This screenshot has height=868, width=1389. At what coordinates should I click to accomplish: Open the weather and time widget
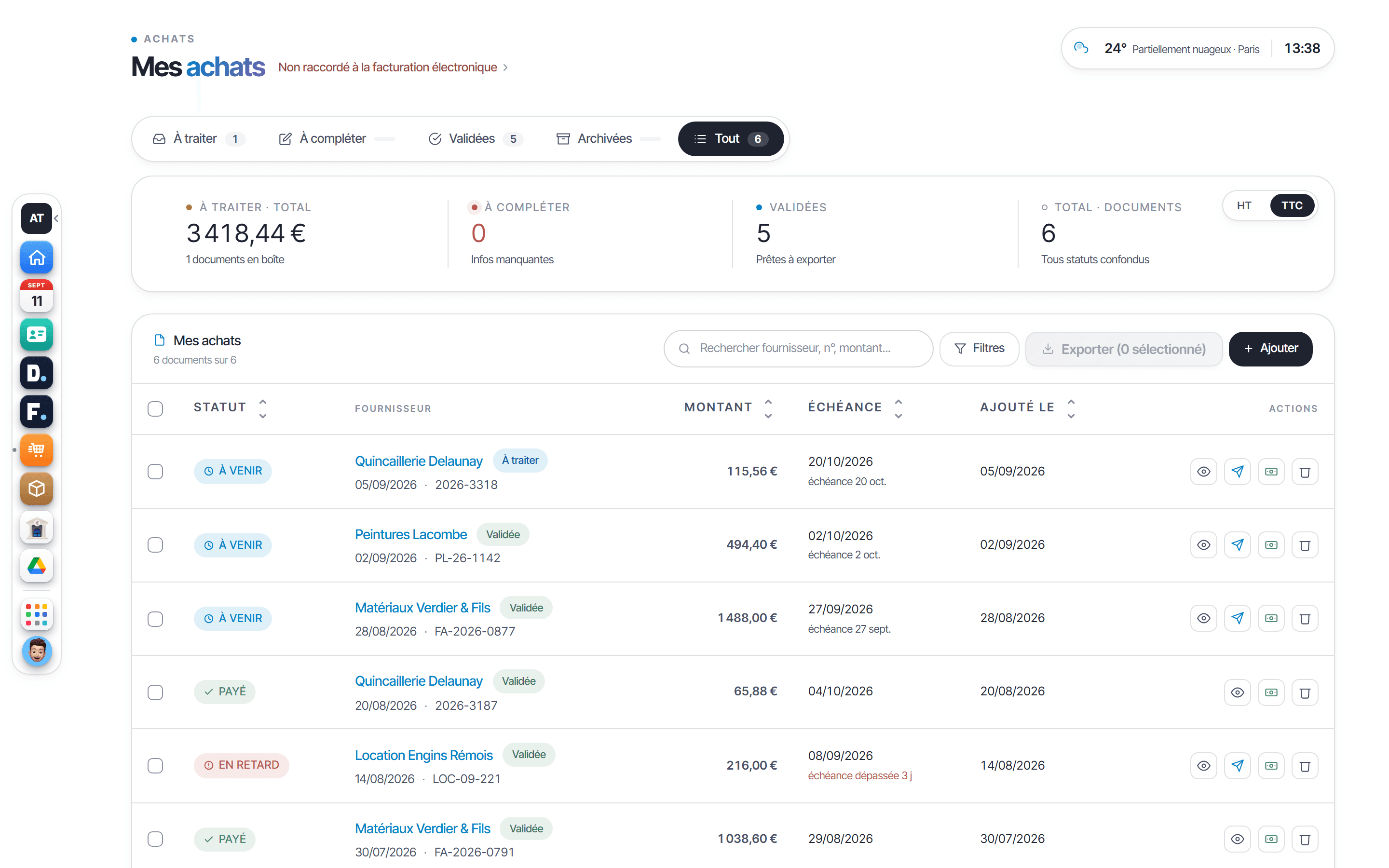1198,49
